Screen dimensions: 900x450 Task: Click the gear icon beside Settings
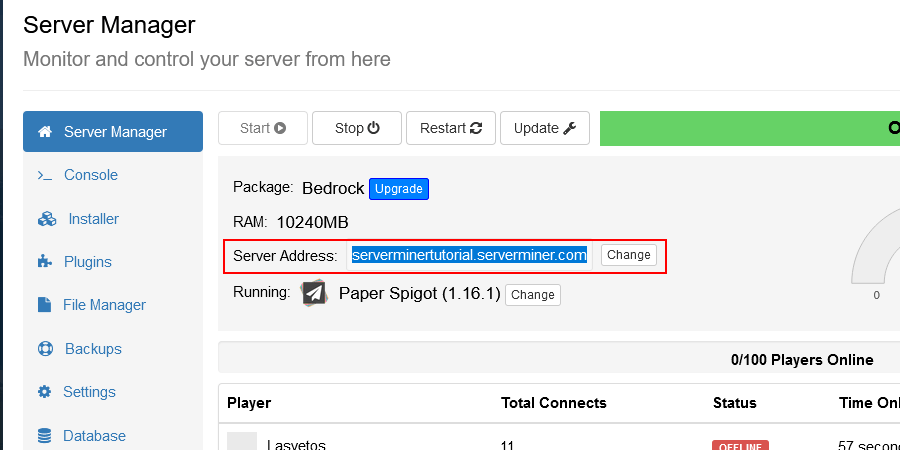click(x=44, y=392)
